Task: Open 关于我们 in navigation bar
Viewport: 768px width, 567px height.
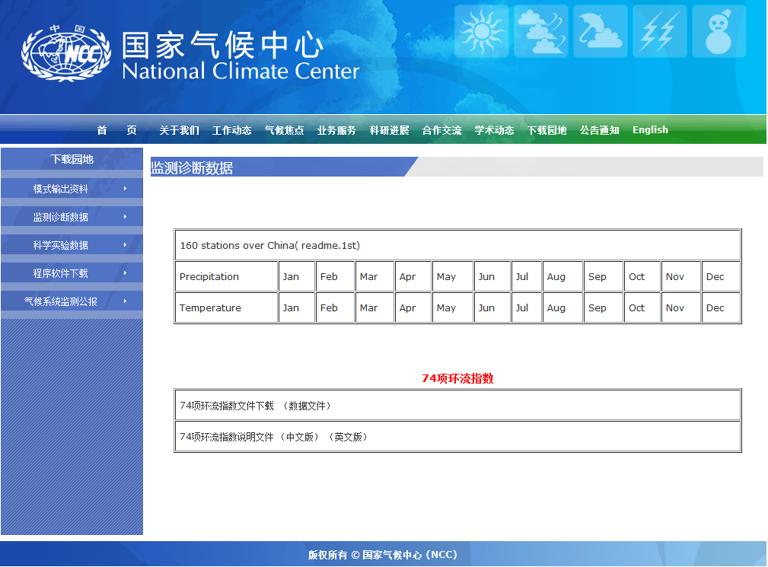Action: pos(179,130)
